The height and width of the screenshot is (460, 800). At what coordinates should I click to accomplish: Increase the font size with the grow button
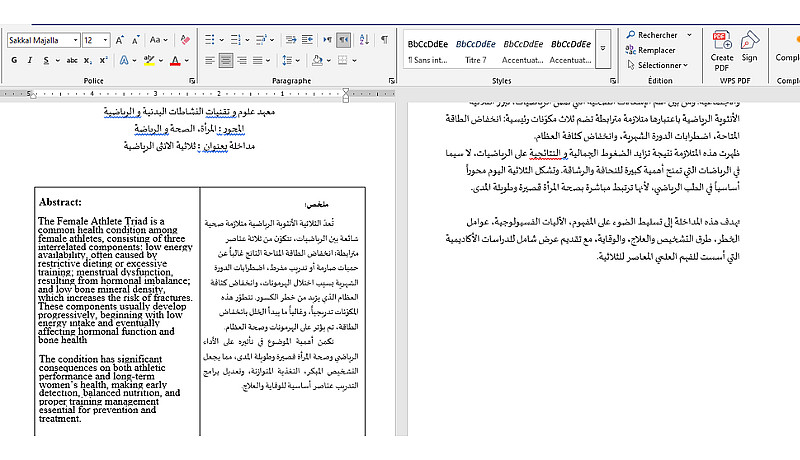(119, 40)
